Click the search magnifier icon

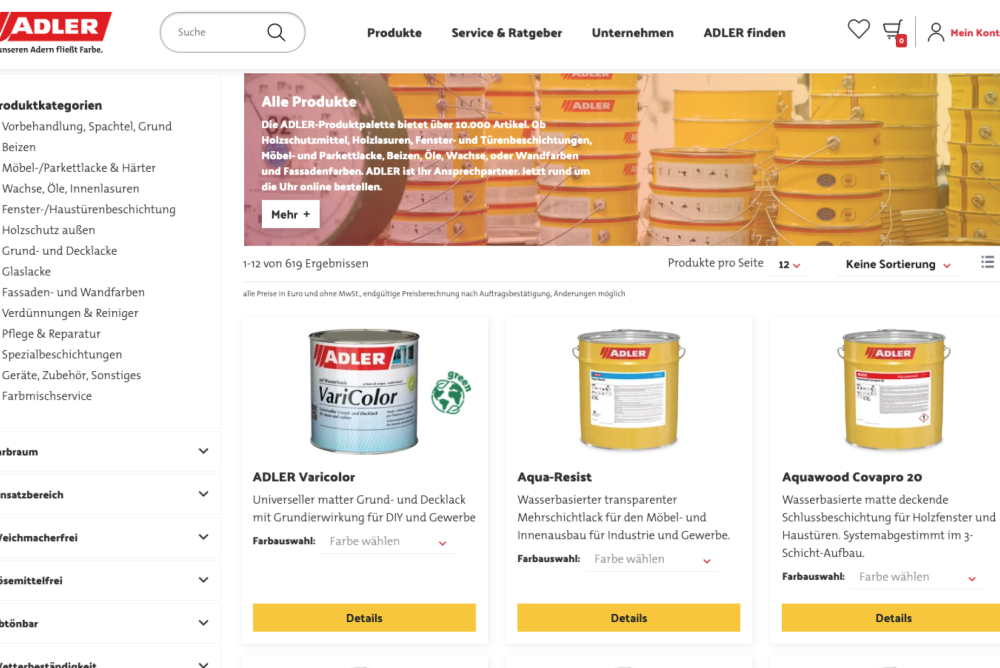pyautogui.click(x=276, y=32)
